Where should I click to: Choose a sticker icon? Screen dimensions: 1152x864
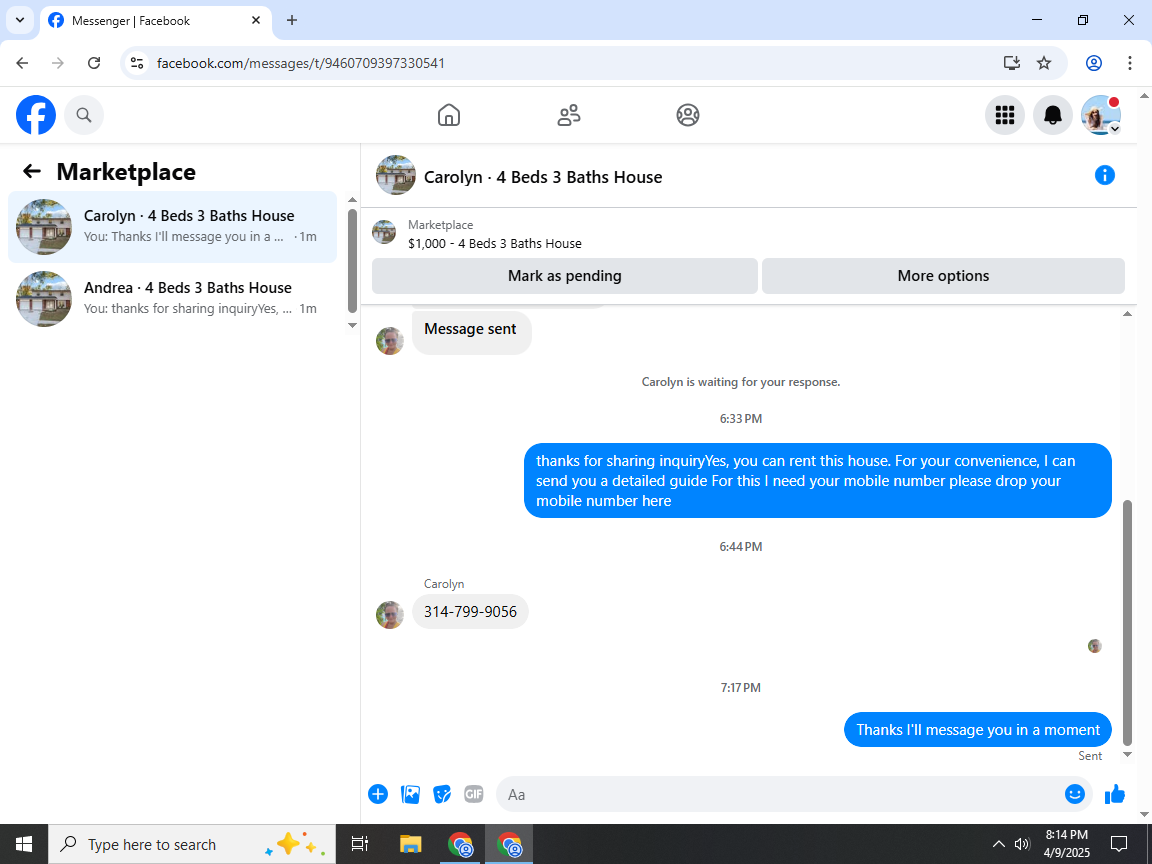click(442, 794)
